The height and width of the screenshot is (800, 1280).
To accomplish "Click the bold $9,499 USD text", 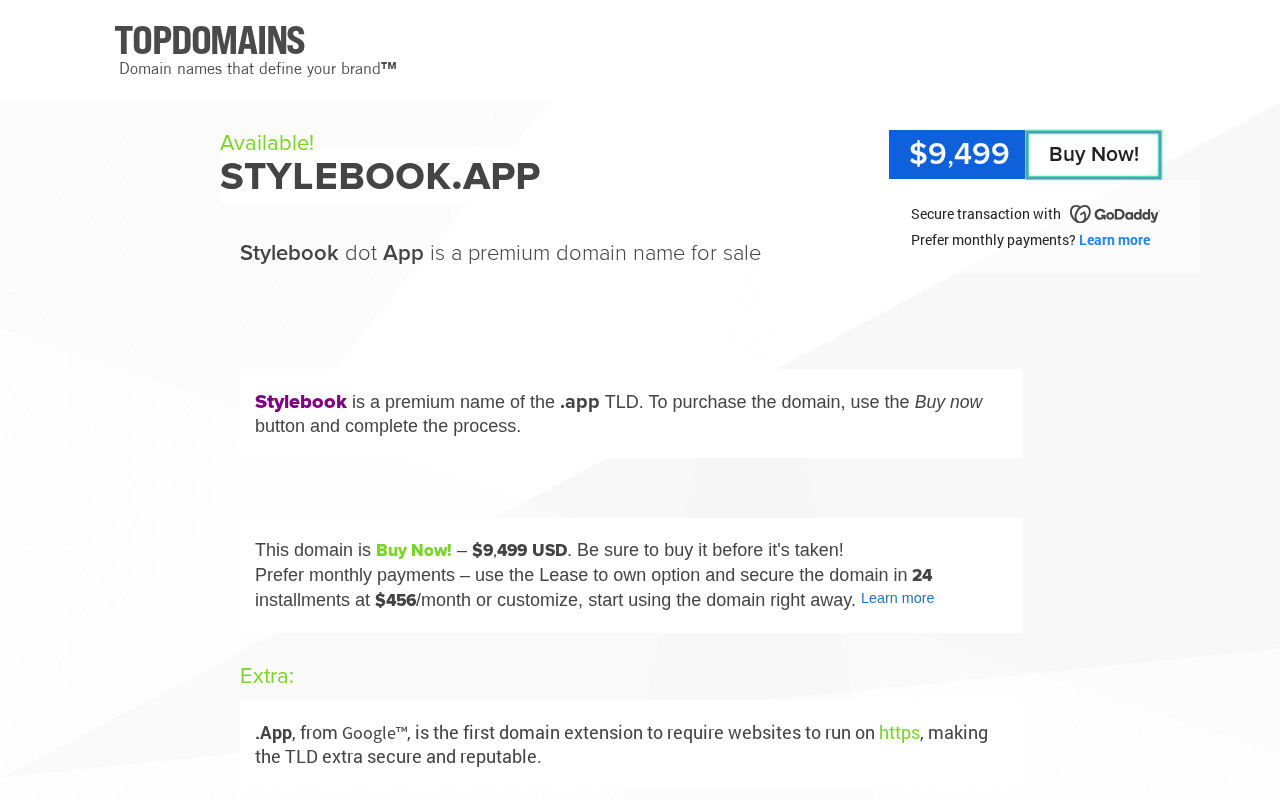I will 520,550.
